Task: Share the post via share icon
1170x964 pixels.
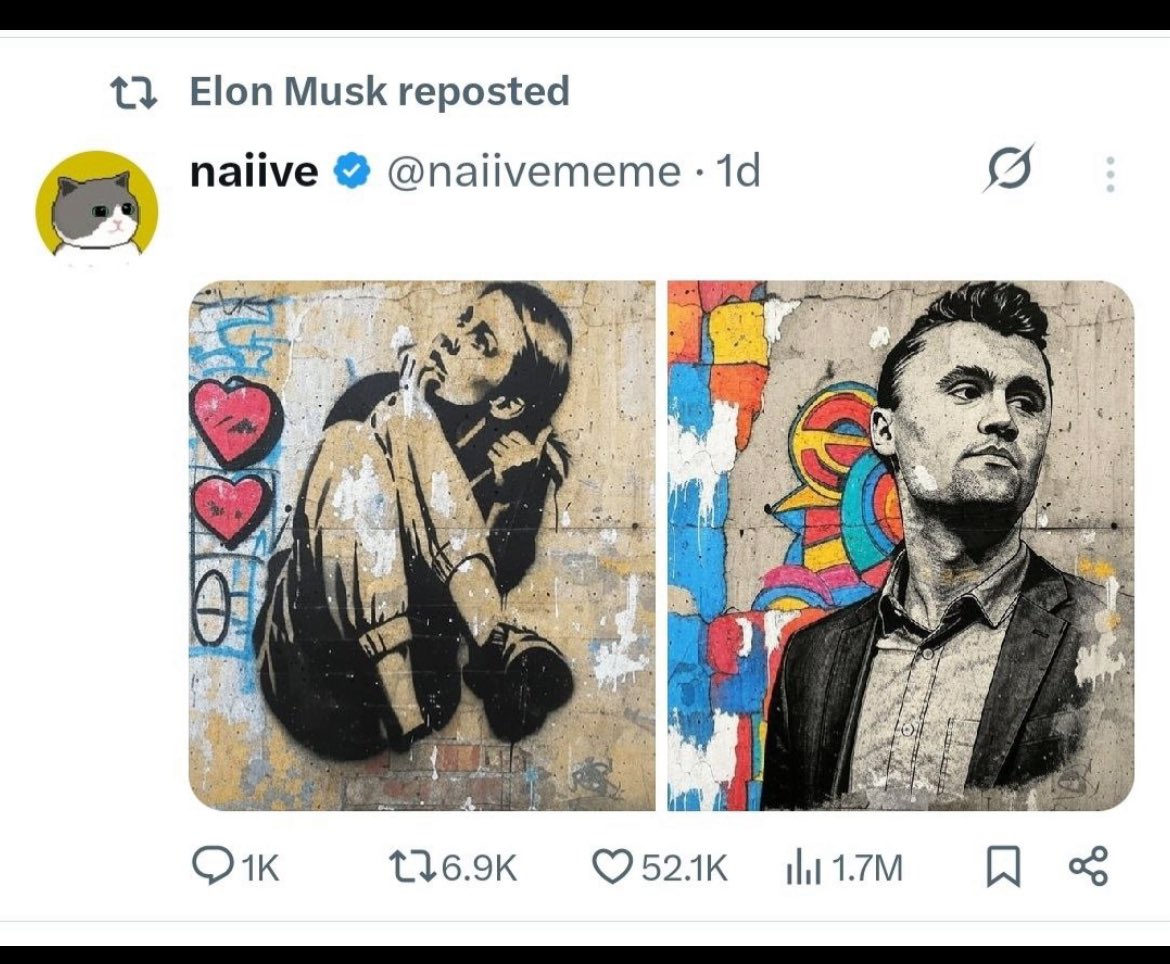Action: click(1089, 867)
